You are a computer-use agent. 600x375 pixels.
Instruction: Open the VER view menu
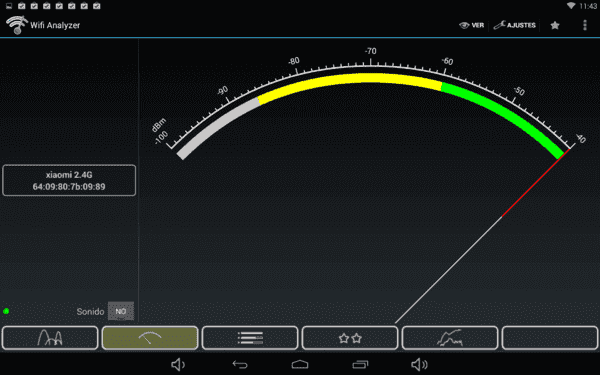471,25
